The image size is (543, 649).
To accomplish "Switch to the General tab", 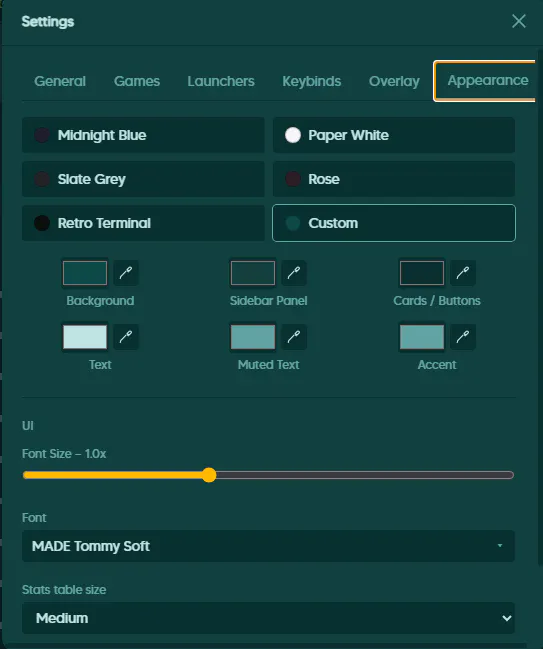I will [60, 81].
